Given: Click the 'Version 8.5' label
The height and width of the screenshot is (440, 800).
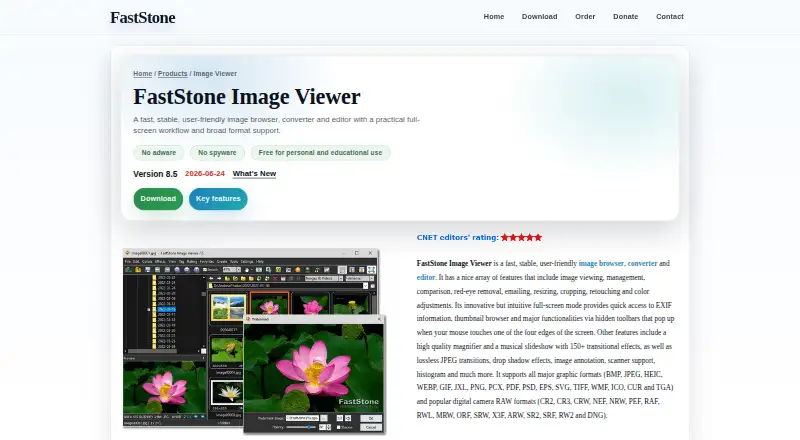Looking at the screenshot, I should pyautogui.click(x=155, y=174).
